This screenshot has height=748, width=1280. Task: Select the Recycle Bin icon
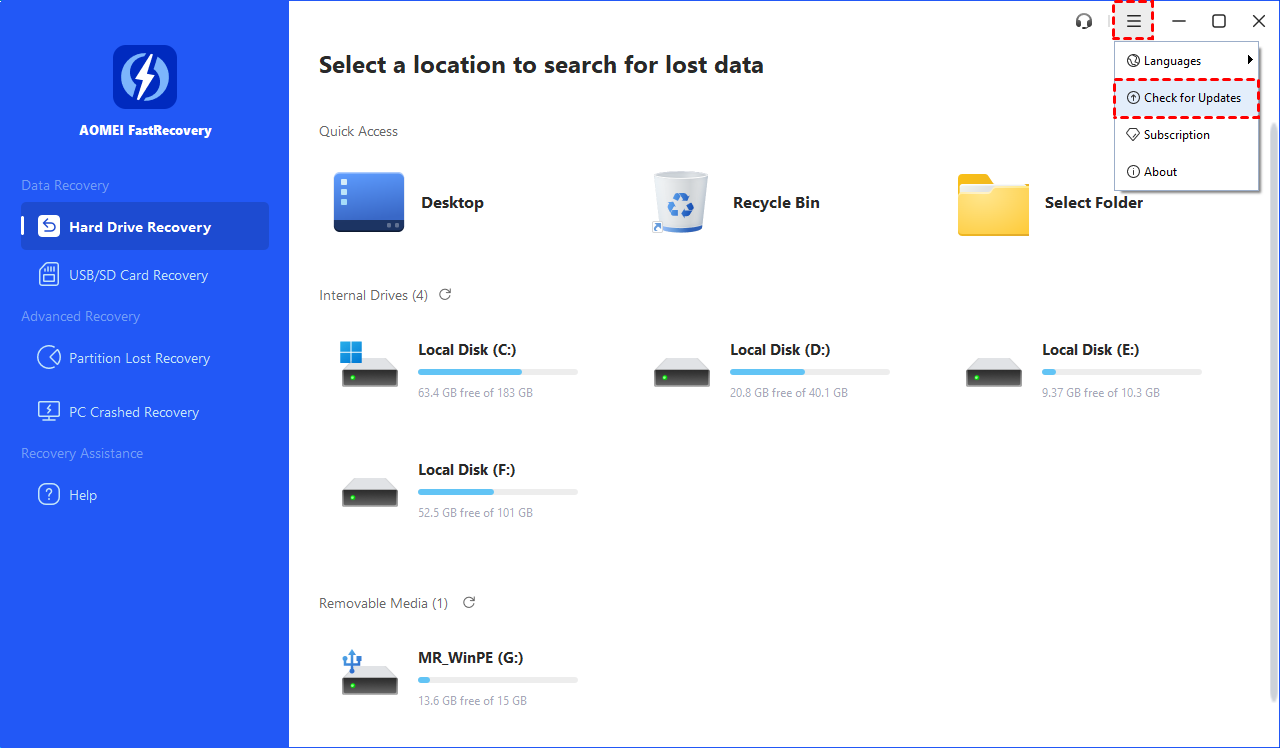680,203
